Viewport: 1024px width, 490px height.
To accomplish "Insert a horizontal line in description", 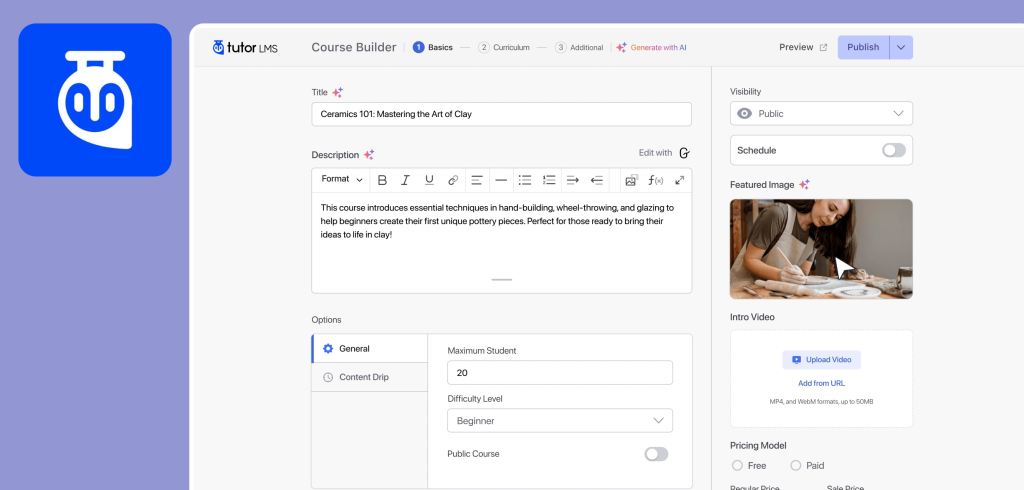I will coord(501,180).
